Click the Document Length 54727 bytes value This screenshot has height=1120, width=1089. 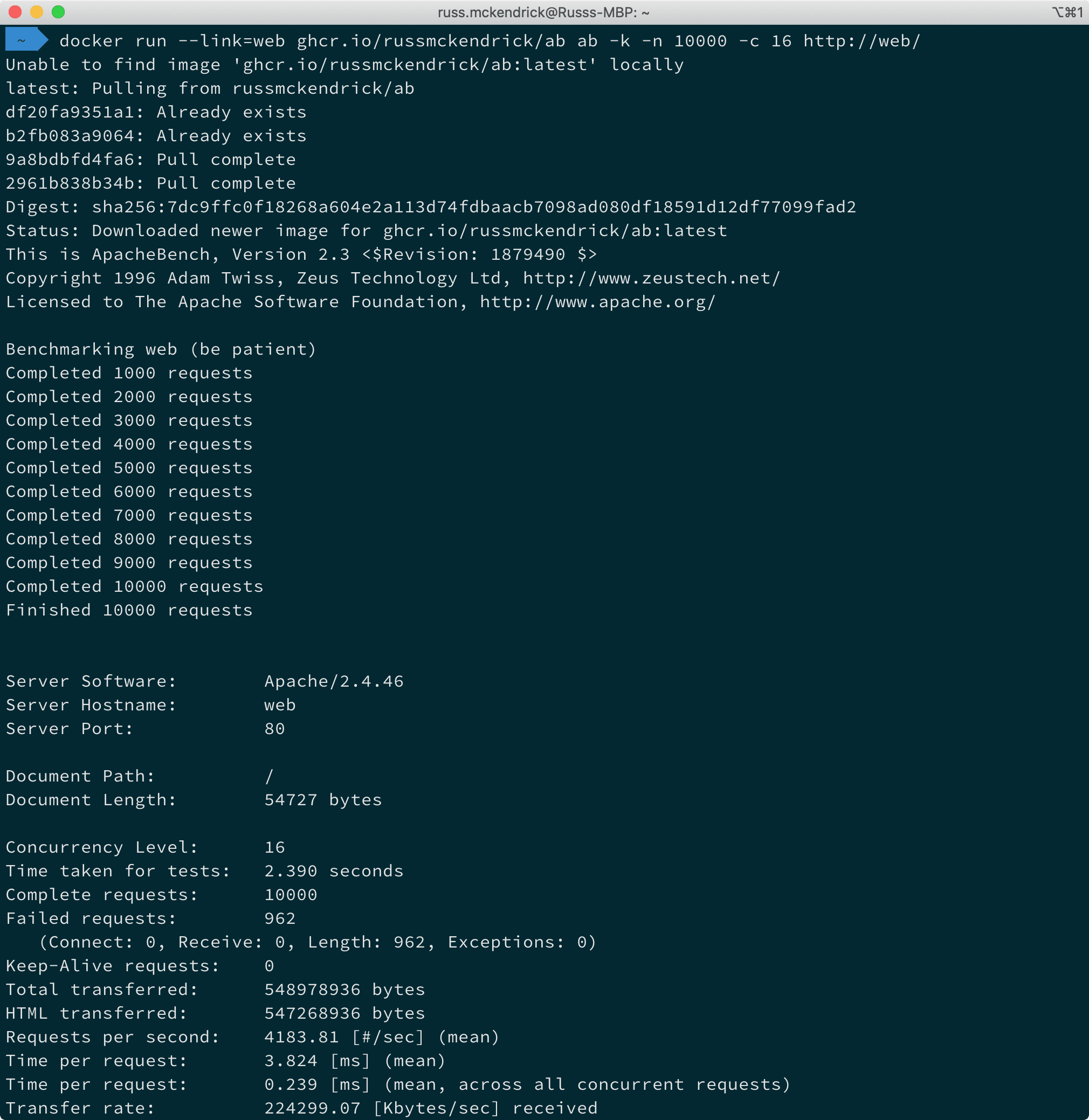click(323, 800)
